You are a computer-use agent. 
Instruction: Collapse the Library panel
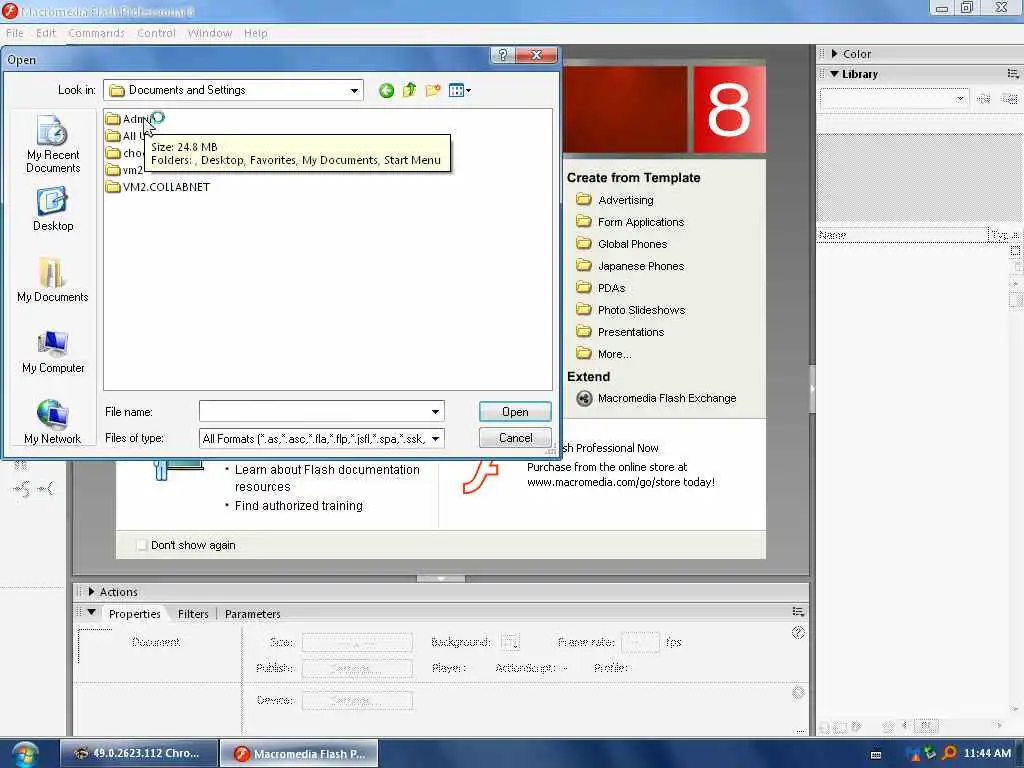coord(834,74)
